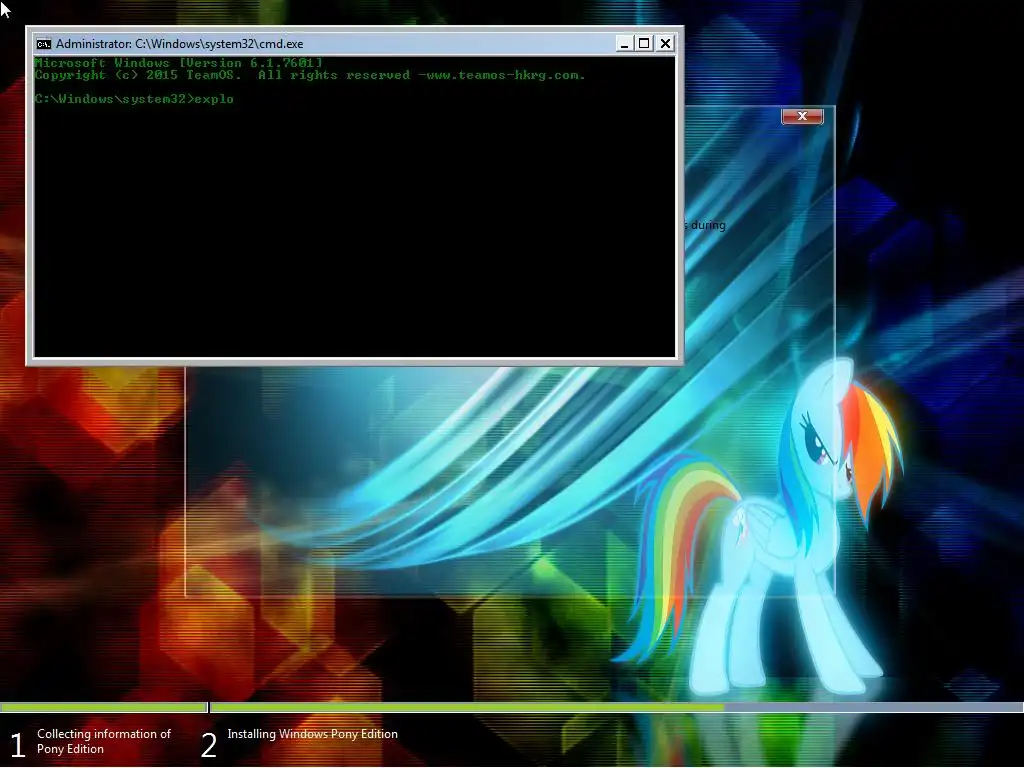Click 'Collecting information of Pony Edition' step label

tap(104, 741)
